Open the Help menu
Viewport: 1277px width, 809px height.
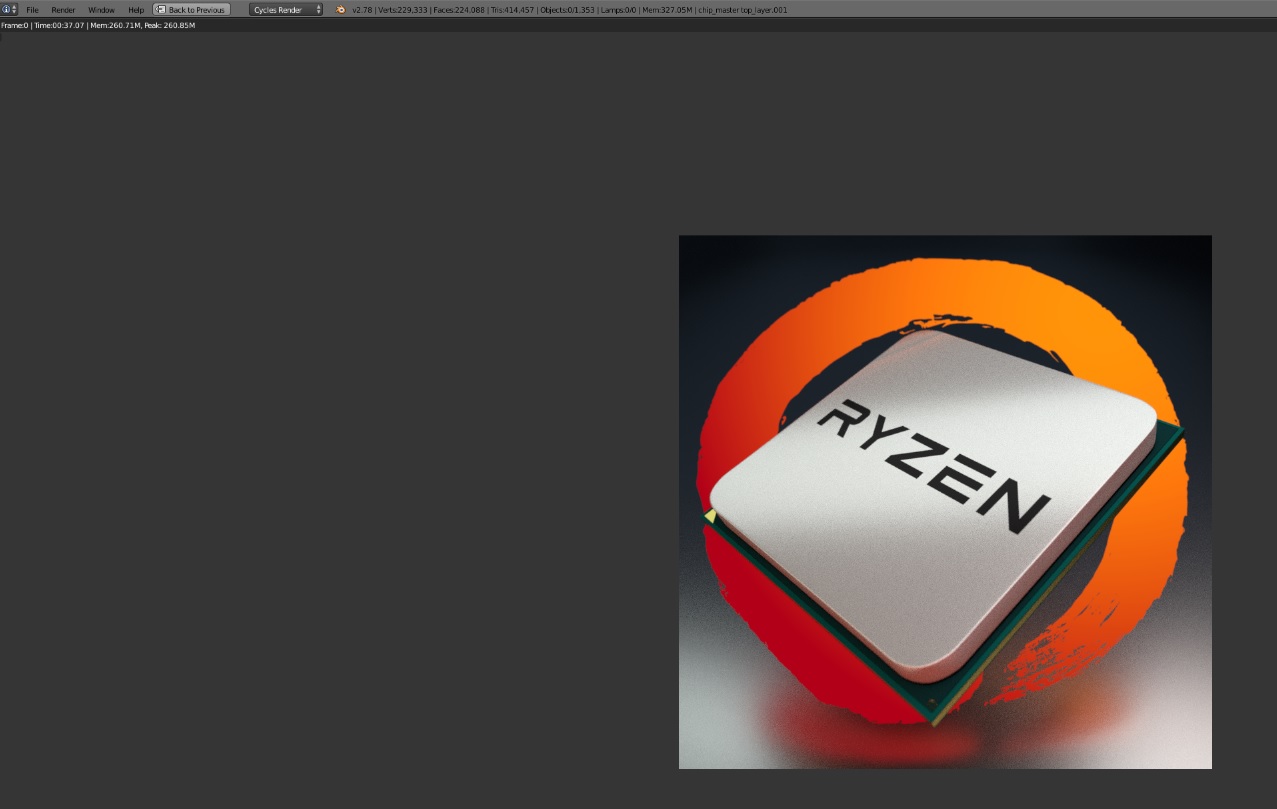(136, 10)
